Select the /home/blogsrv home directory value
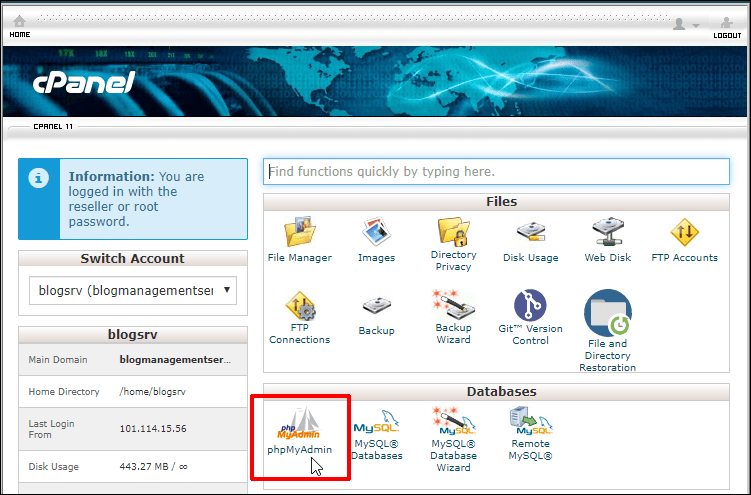 [152, 392]
